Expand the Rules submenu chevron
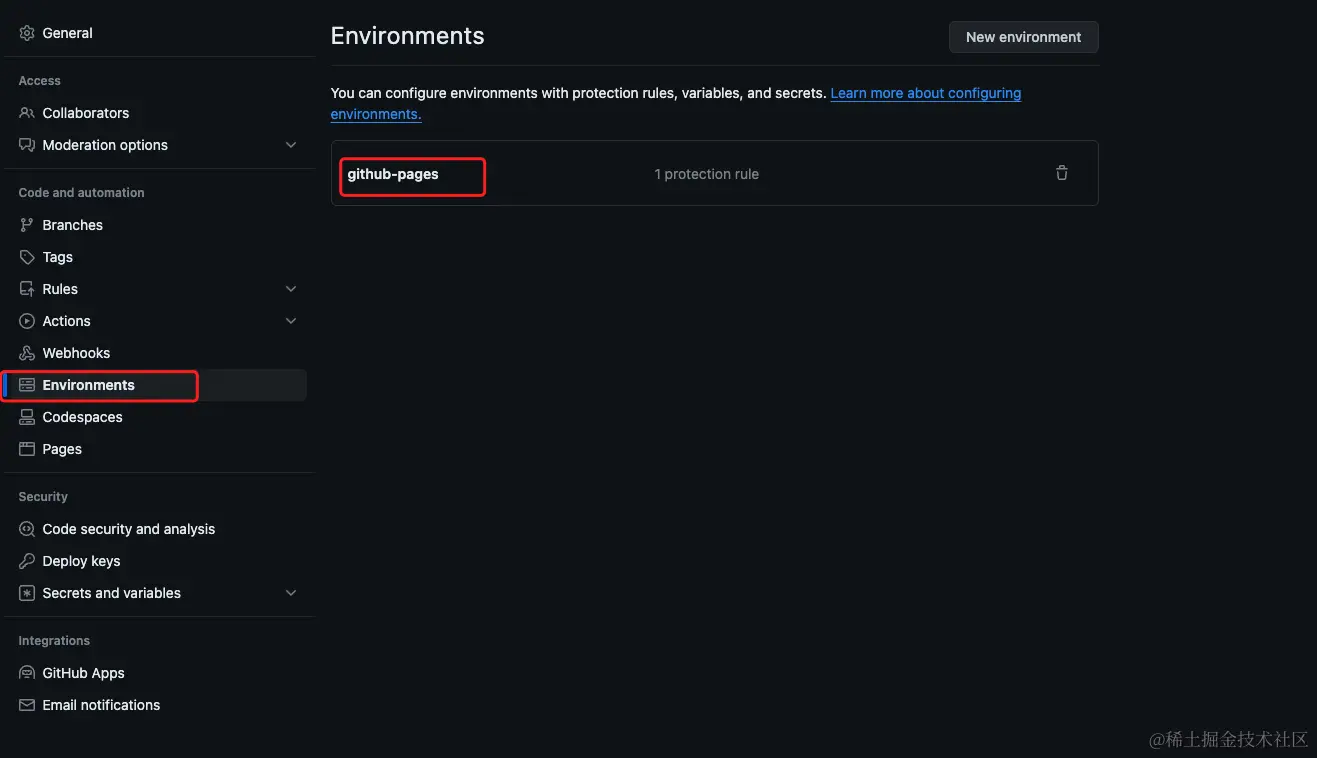This screenshot has width=1317, height=758. (x=291, y=289)
